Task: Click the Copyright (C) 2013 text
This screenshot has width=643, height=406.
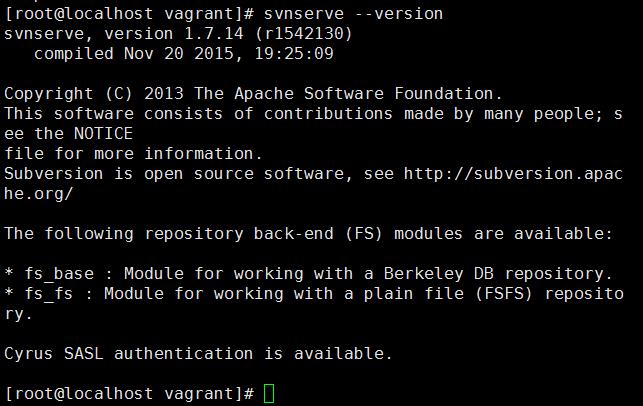Action: 93,94
